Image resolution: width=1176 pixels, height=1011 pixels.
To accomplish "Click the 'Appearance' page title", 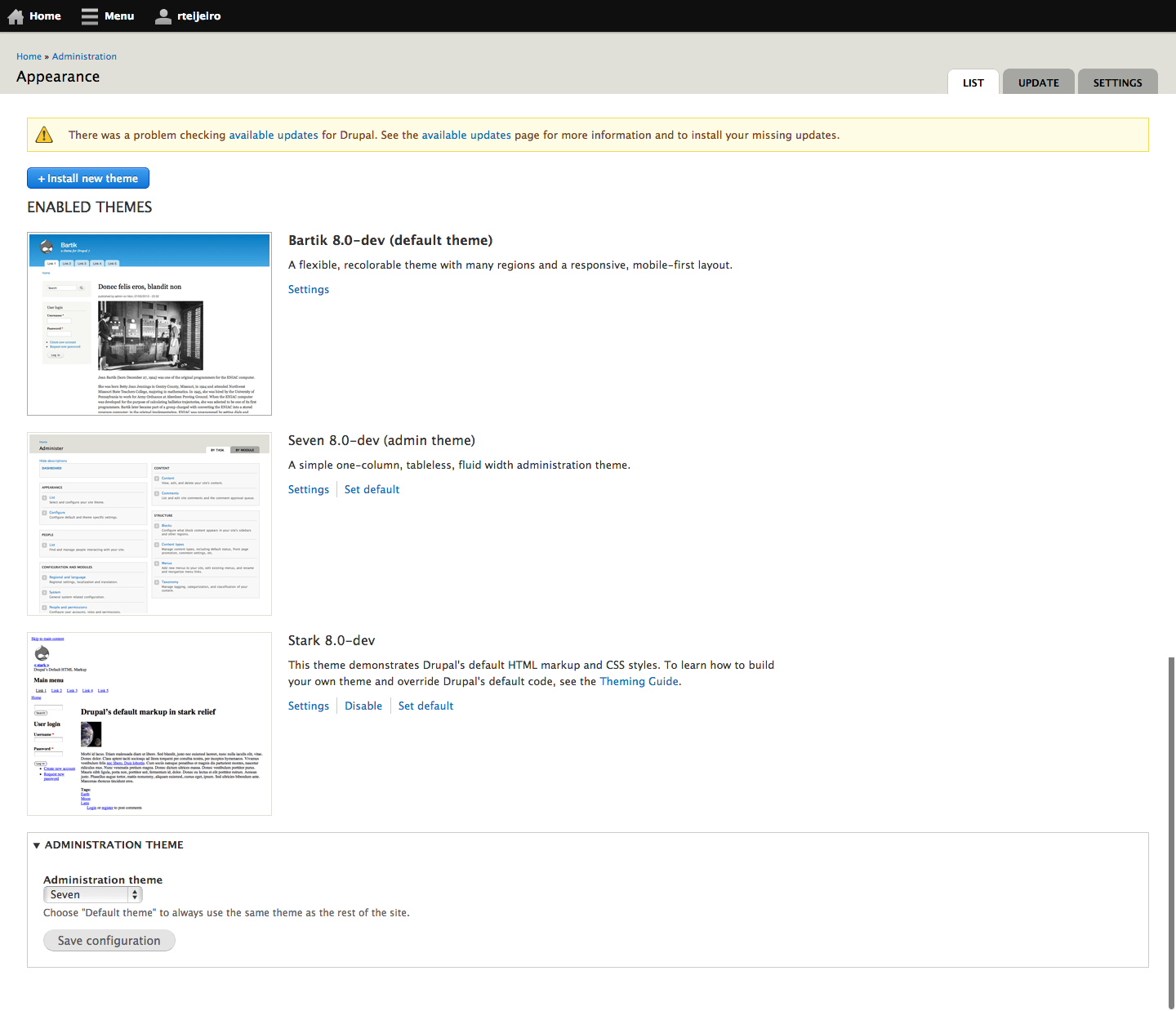I will [x=58, y=77].
